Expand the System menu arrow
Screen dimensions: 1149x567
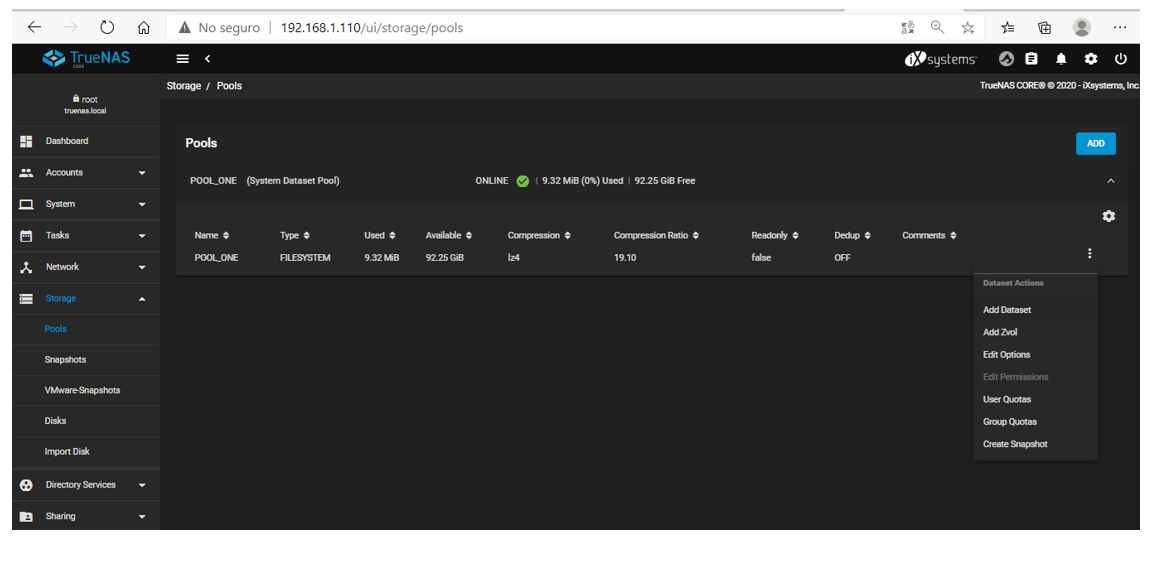click(142, 204)
